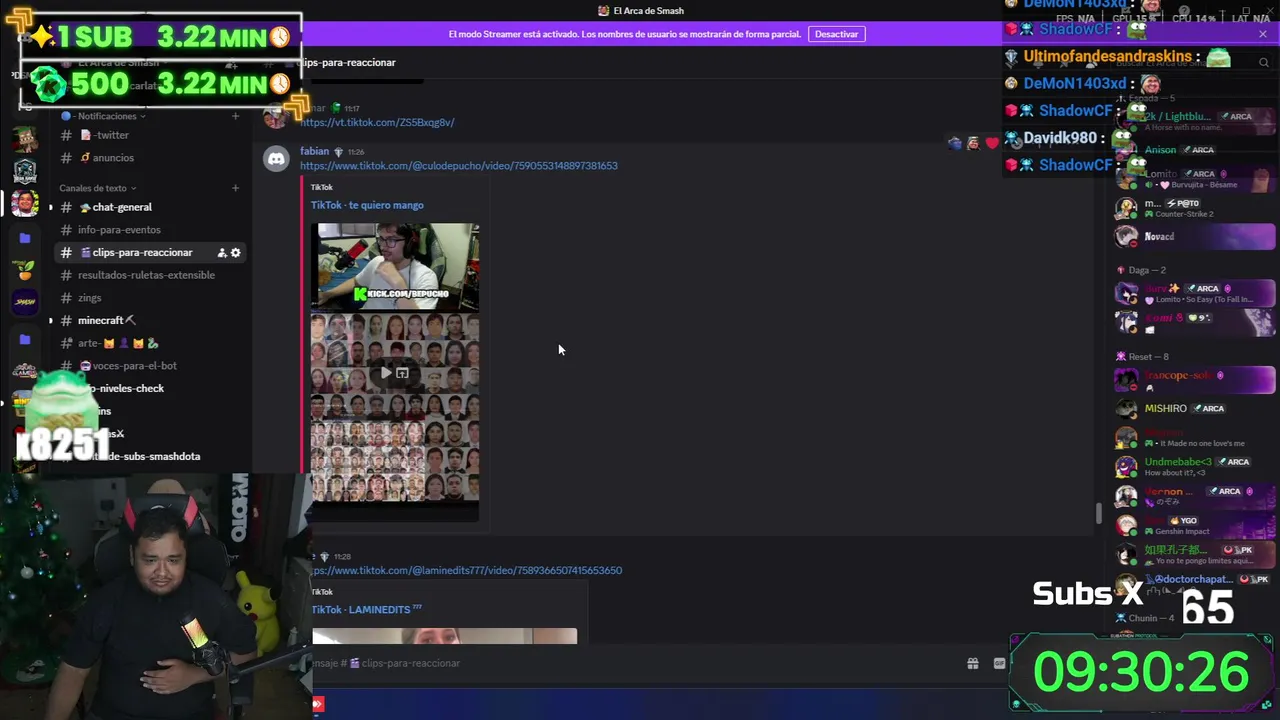The height and width of the screenshot is (720, 1280).
Task: Open the info-para-eventos channel
Action: tap(148, 230)
